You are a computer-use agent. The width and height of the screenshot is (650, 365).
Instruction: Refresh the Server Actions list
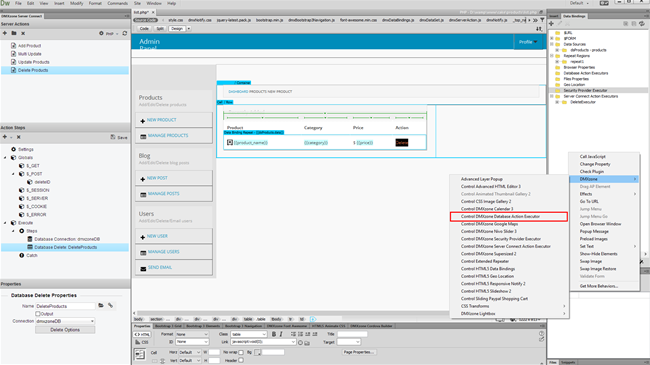pos(125,33)
